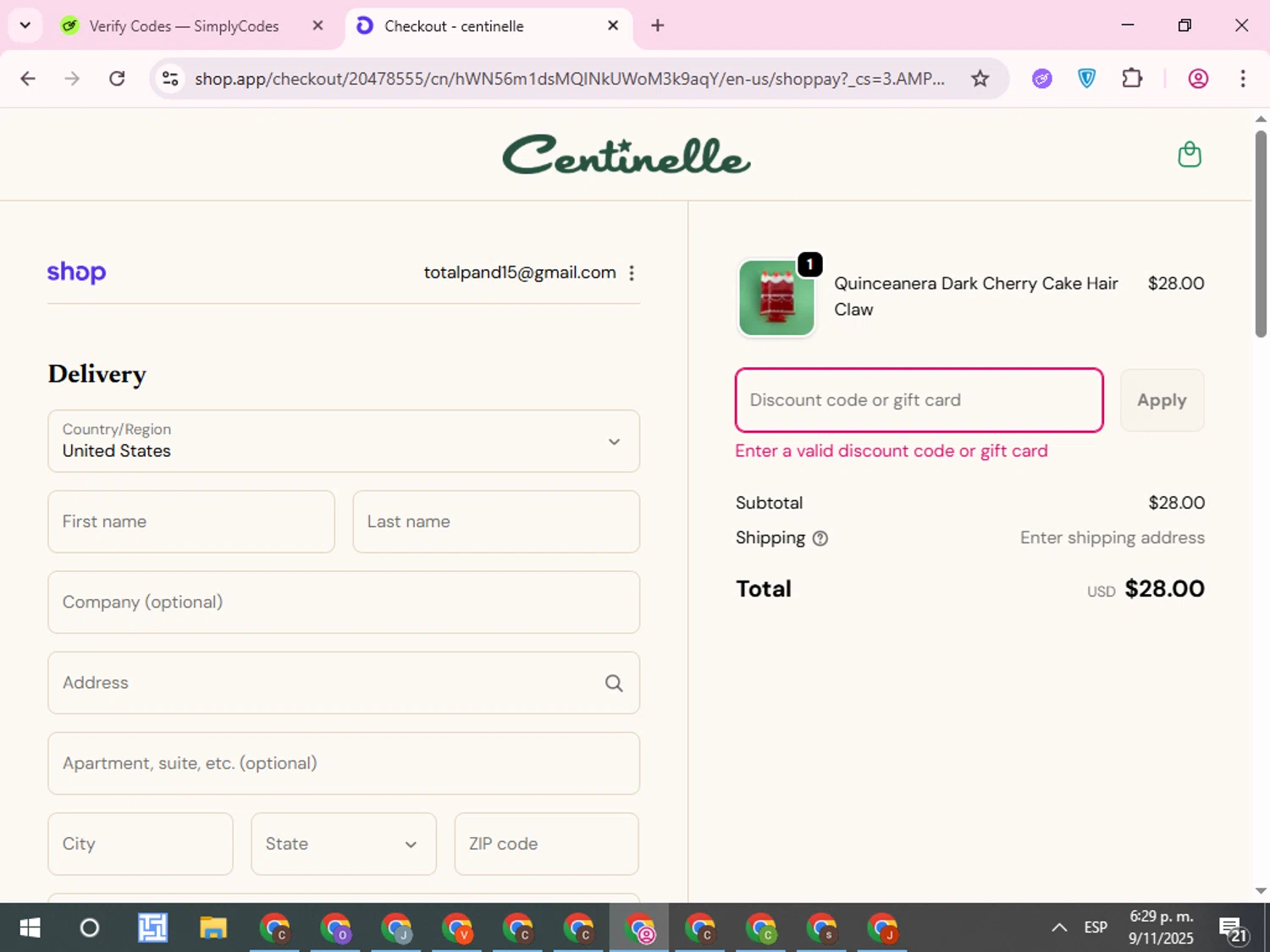The width and height of the screenshot is (1270, 952).
Task: Open the Windows Start menu
Action: tap(30, 928)
